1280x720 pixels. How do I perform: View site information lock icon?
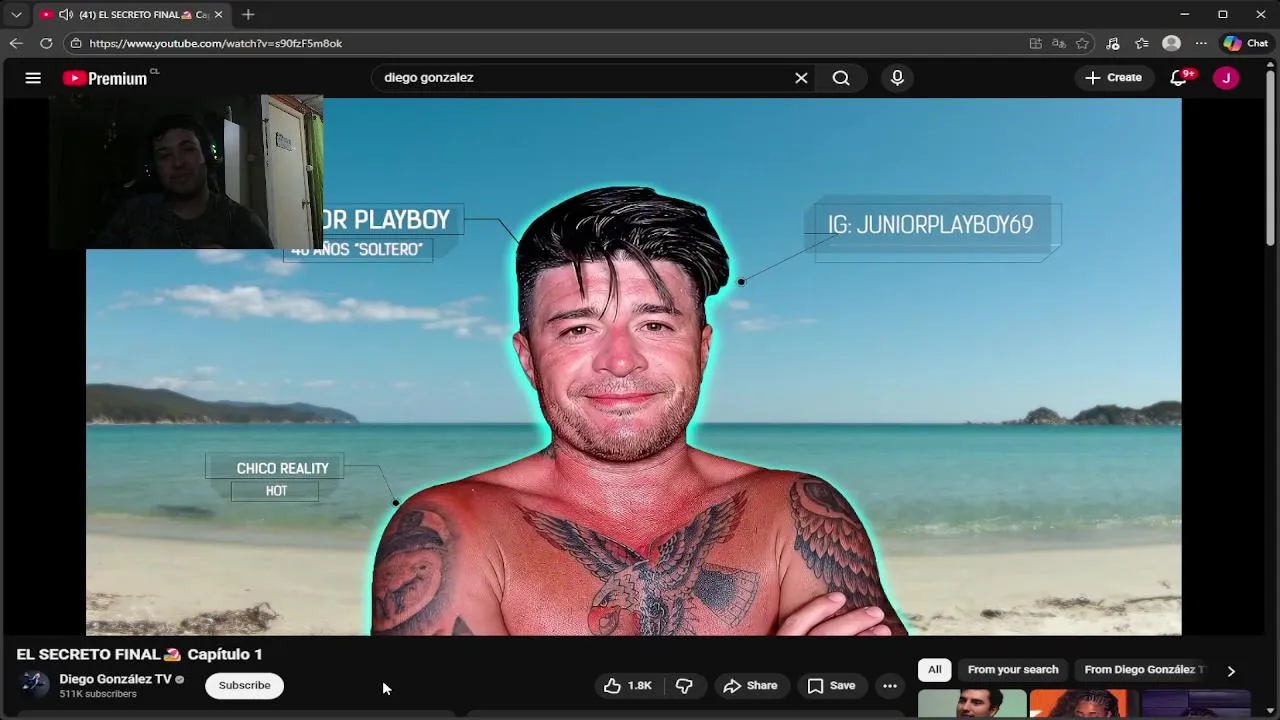coord(76,44)
